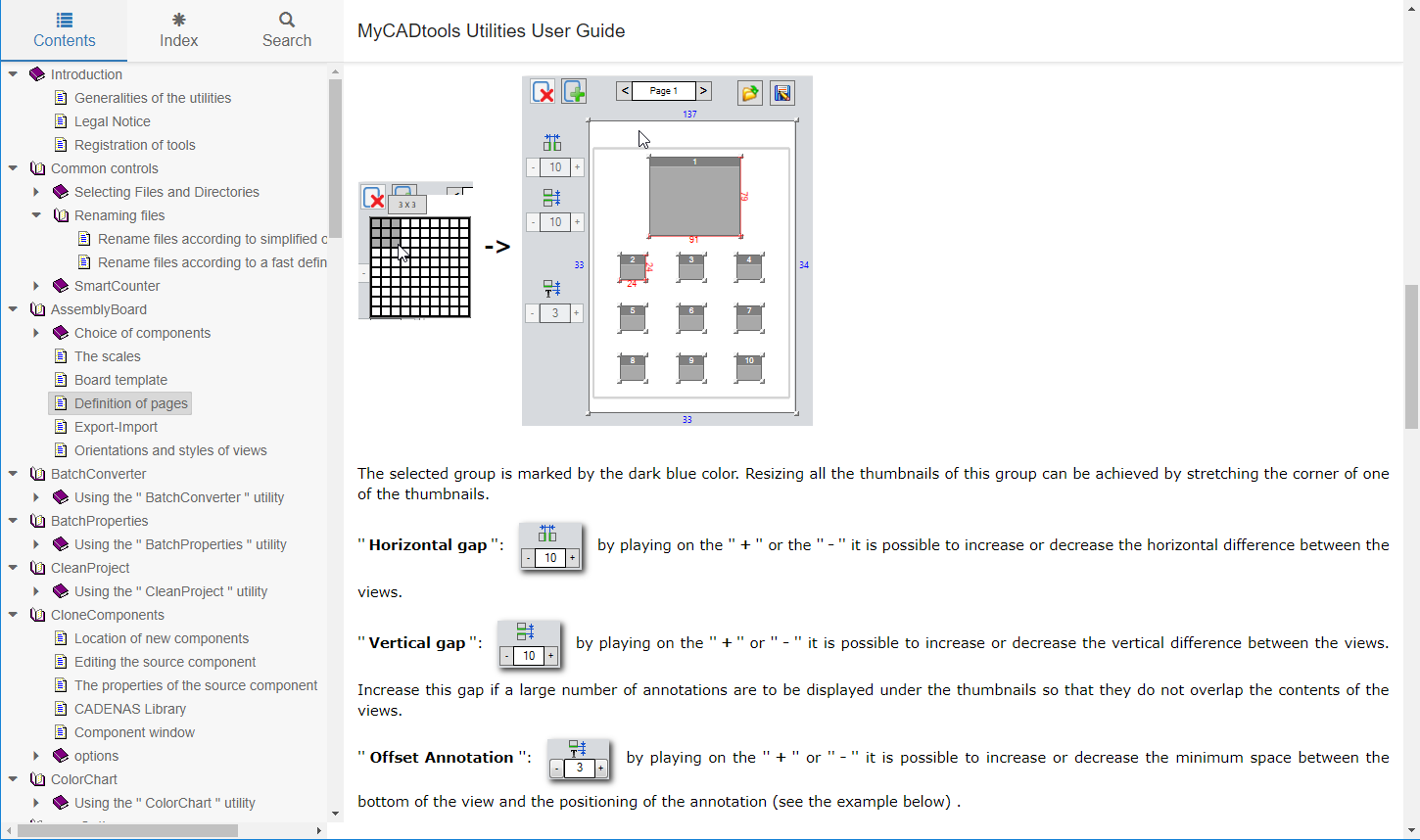Expand Using the BatchConverter utility node
The height and width of the screenshot is (840, 1420).
pyautogui.click(x=36, y=497)
